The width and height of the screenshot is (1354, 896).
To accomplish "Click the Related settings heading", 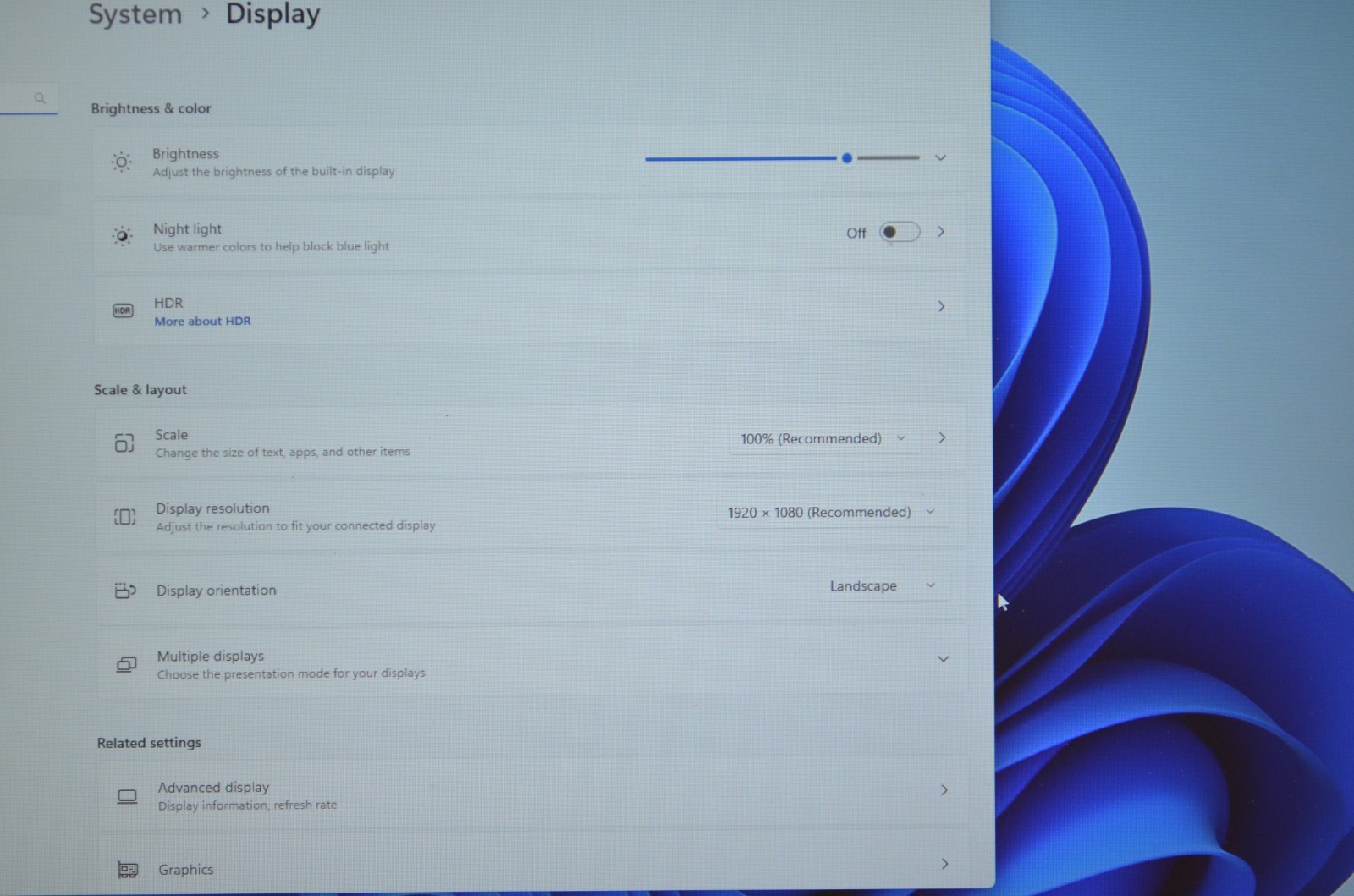I will (x=149, y=742).
